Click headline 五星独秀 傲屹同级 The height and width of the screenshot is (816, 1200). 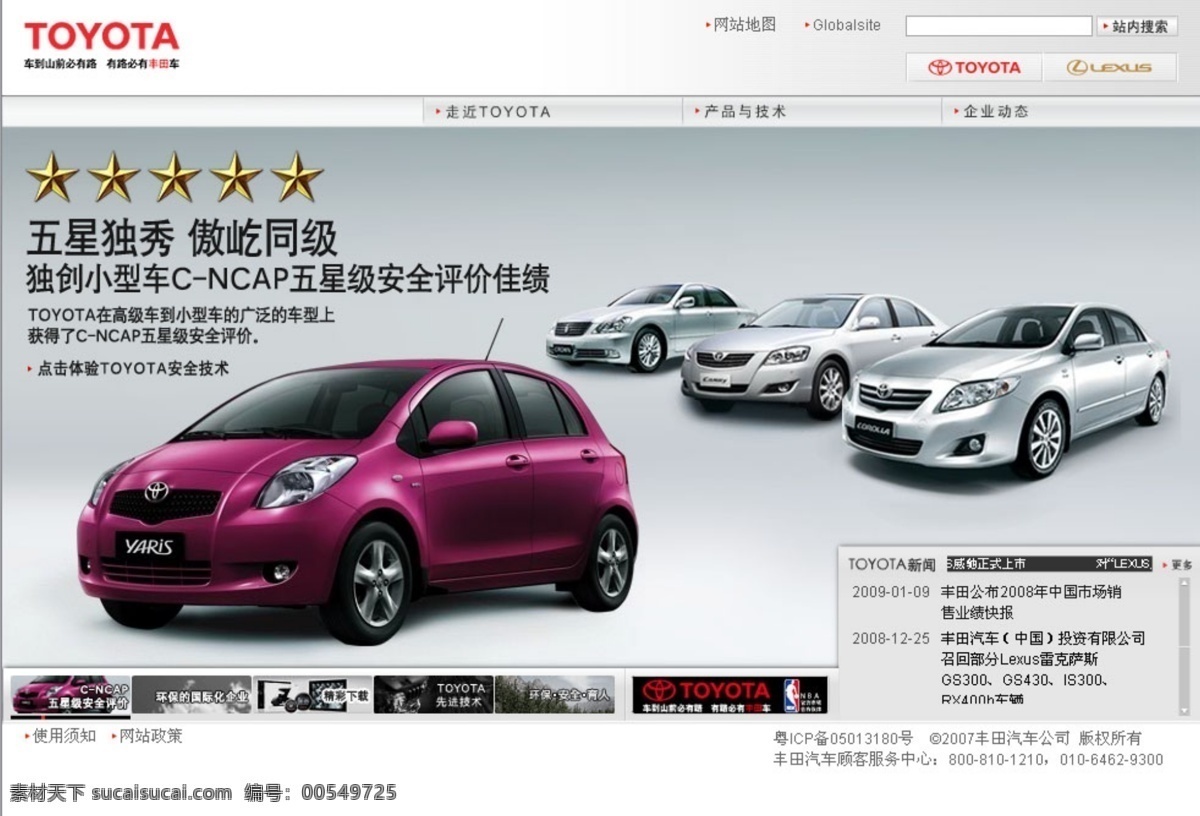[182, 238]
